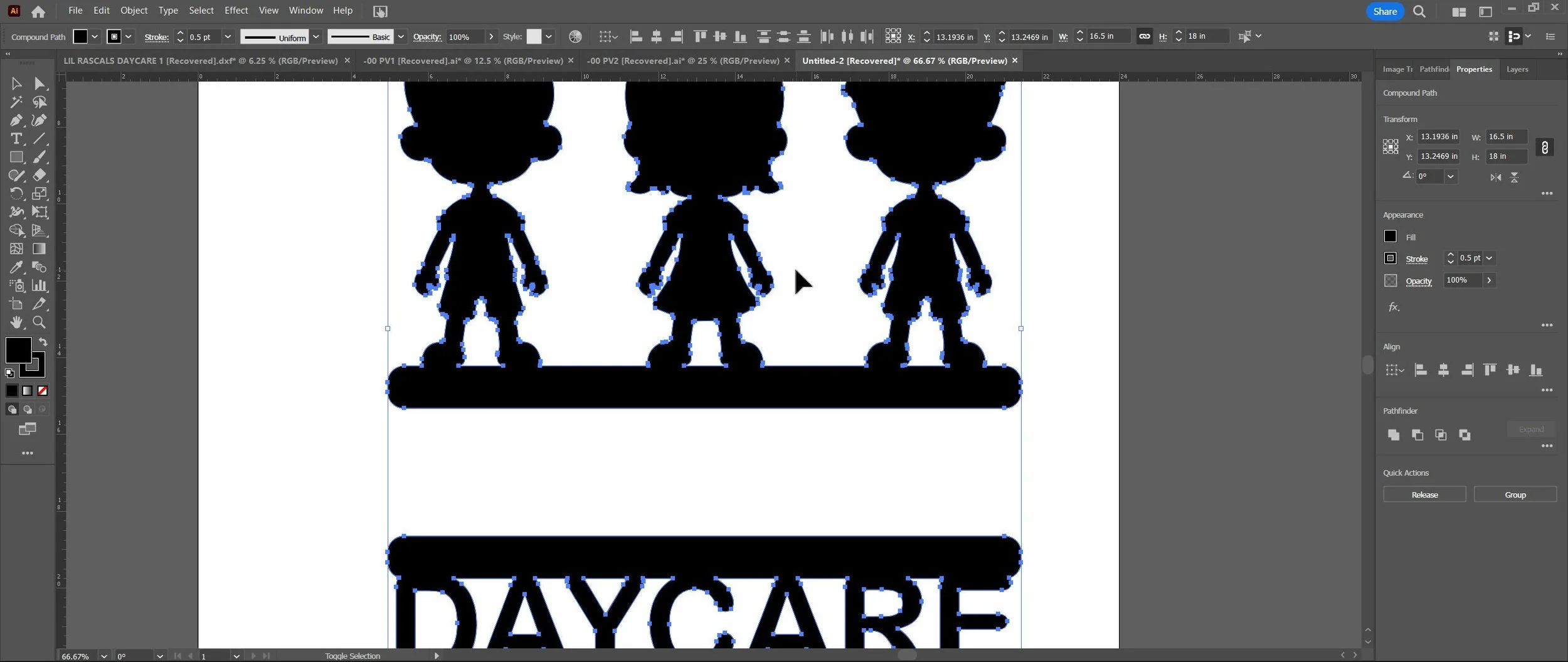Select the Mesh tool
This screenshot has width=1568, height=662.
(x=16, y=248)
